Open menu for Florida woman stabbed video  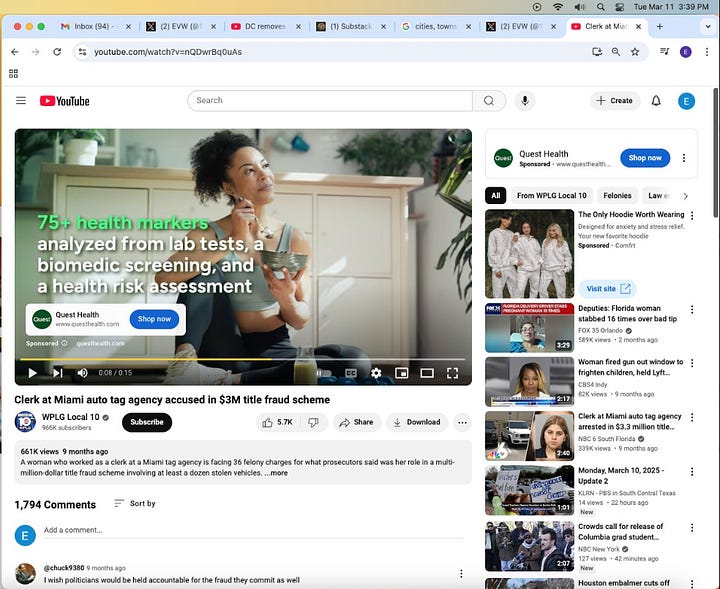pos(692,309)
